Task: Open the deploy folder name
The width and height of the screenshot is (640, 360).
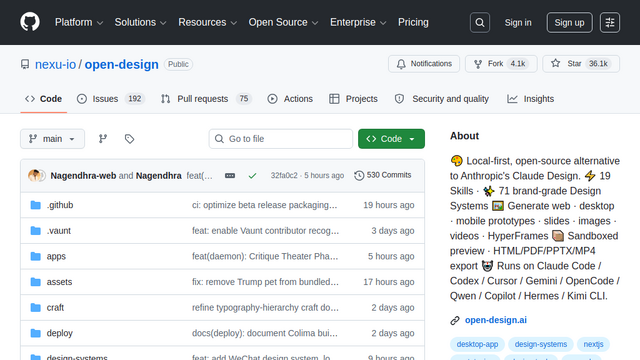Action: pyautogui.click(x=60, y=333)
